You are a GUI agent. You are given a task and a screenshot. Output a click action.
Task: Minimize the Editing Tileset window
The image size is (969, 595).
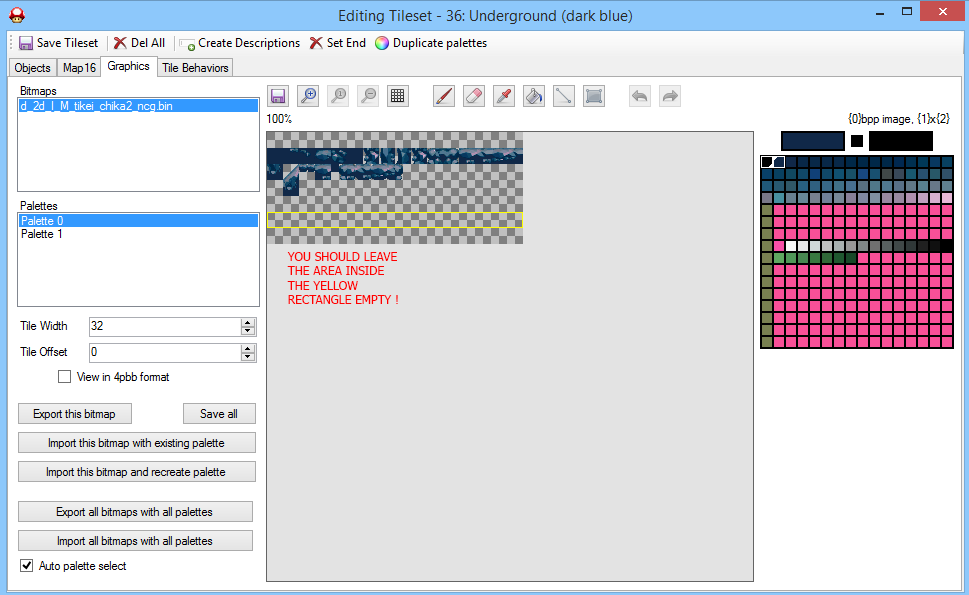click(880, 12)
